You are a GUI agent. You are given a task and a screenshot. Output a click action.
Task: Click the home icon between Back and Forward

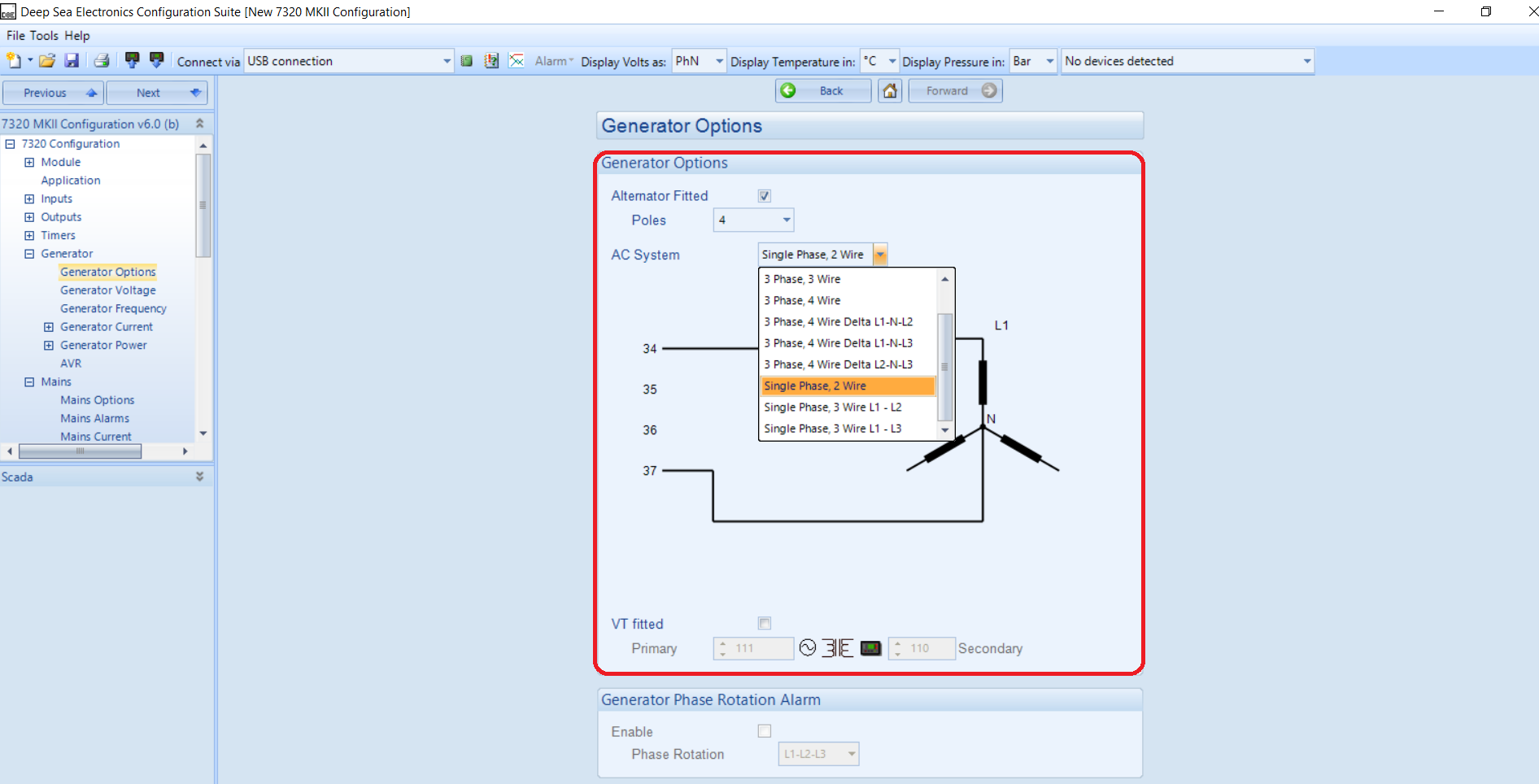click(x=891, y=91)
